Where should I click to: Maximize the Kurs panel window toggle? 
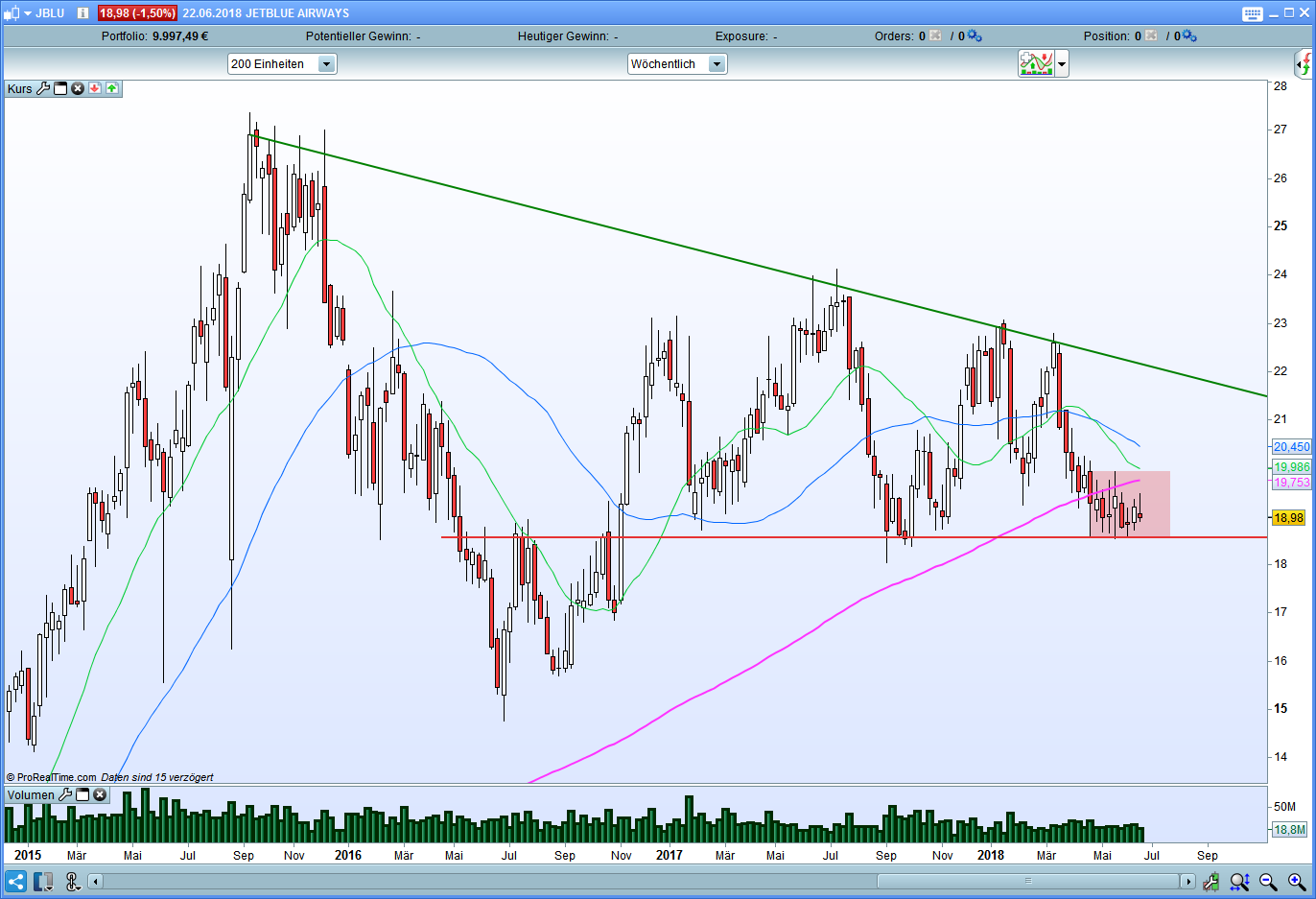[60, 88]
